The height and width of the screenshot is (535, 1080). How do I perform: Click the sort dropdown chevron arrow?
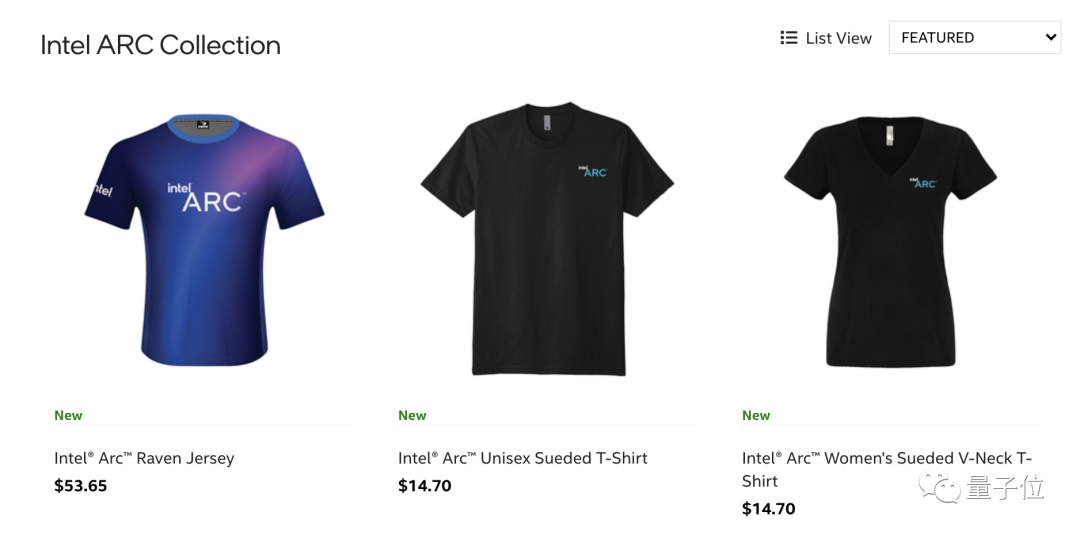pyautogui.click(x=1050, y=38)
